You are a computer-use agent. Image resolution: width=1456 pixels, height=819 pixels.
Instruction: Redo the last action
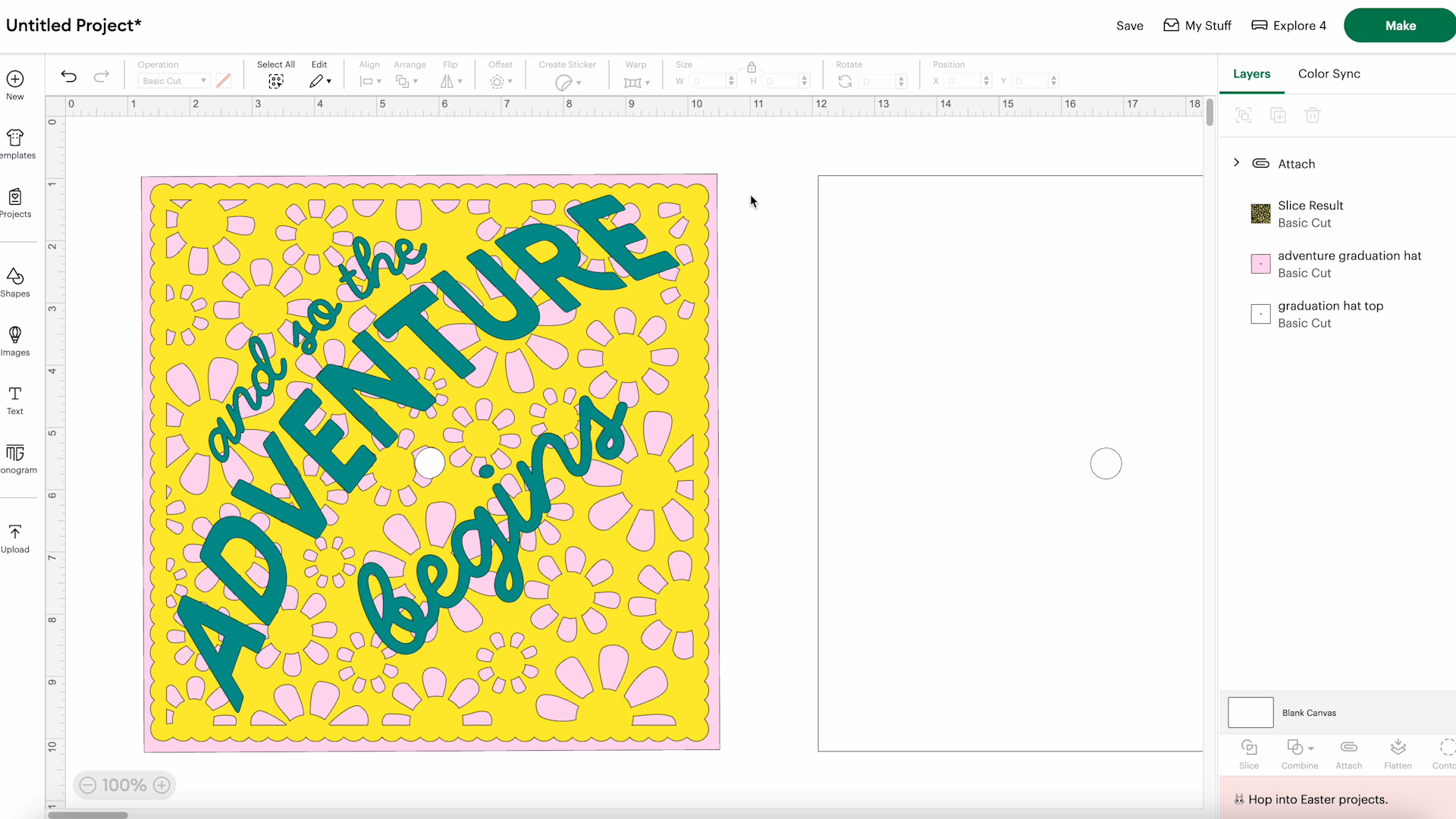tap(101, 76)
